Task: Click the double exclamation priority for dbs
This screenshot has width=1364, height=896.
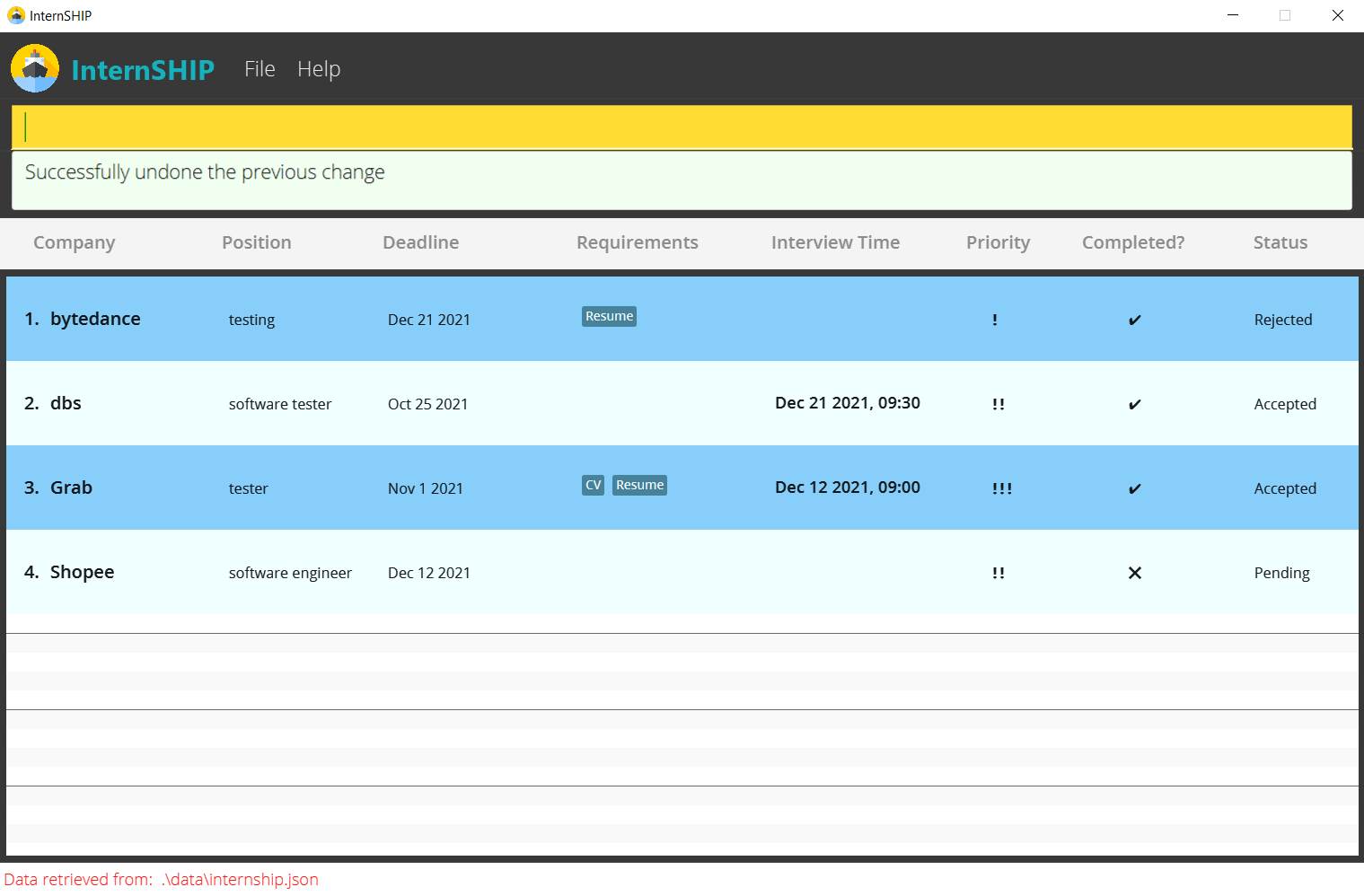Action: (999, 404)
